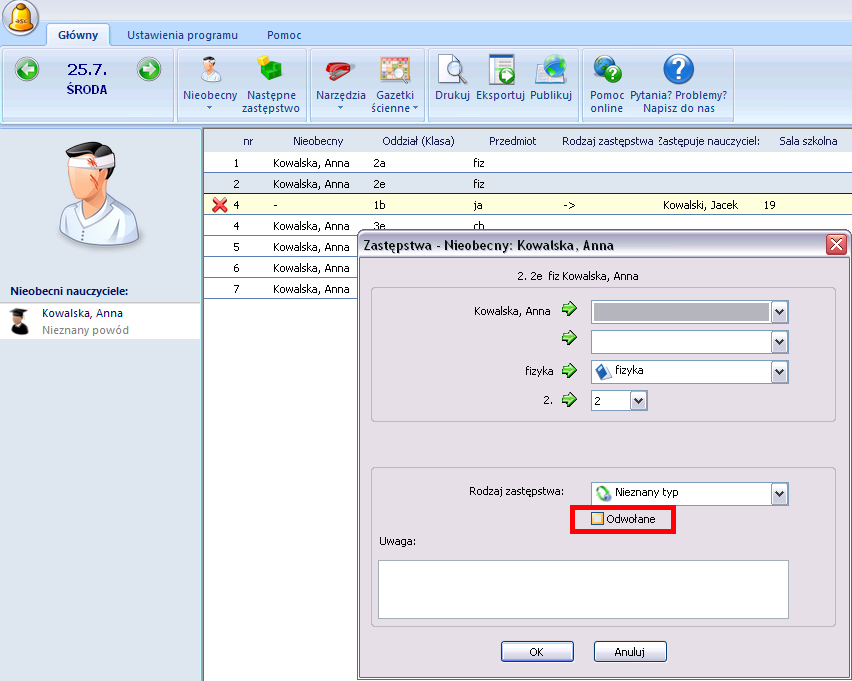Expand the Gazetki ścienne dropdown arrow
The width and height of the screenshot is (852, 681).
click(416, 108)
